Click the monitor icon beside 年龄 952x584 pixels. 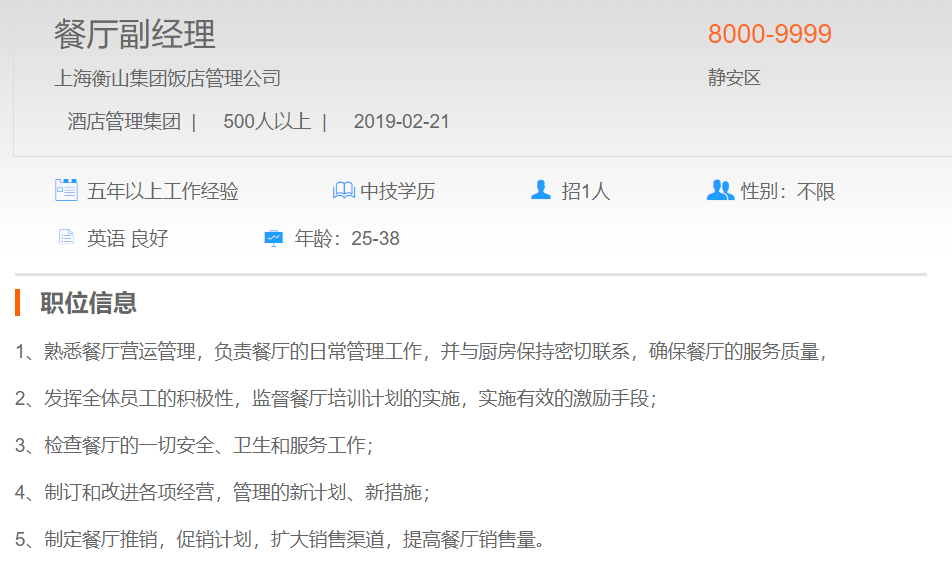click(273, 238)
